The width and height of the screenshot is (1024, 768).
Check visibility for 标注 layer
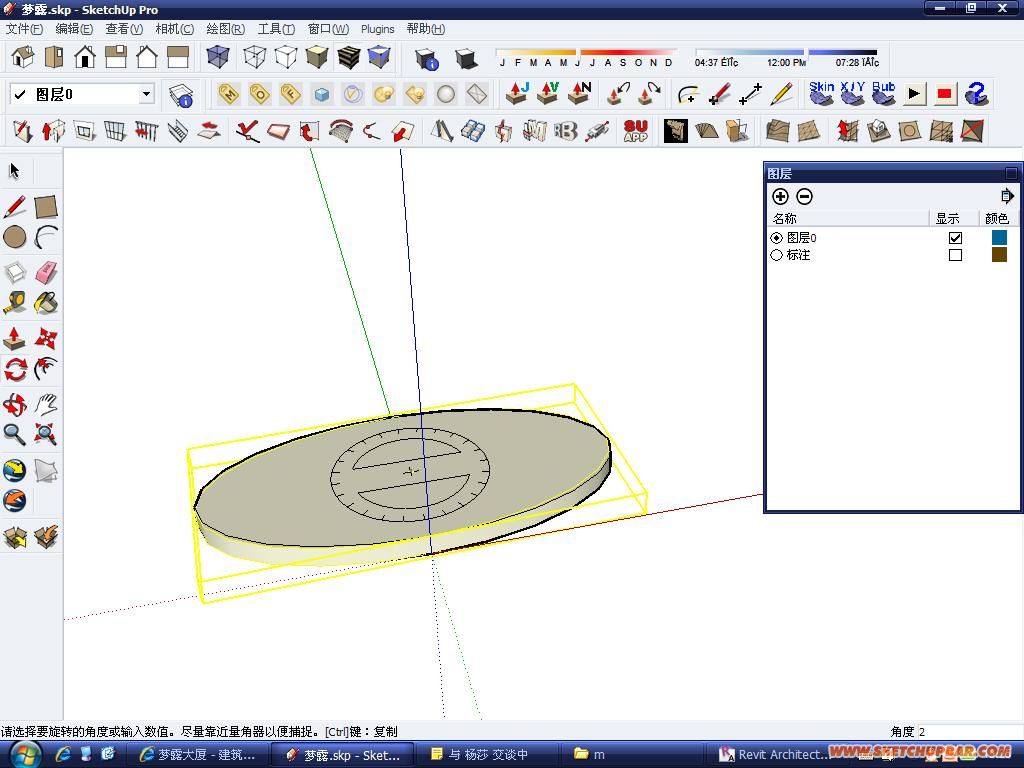pos(955,255)
